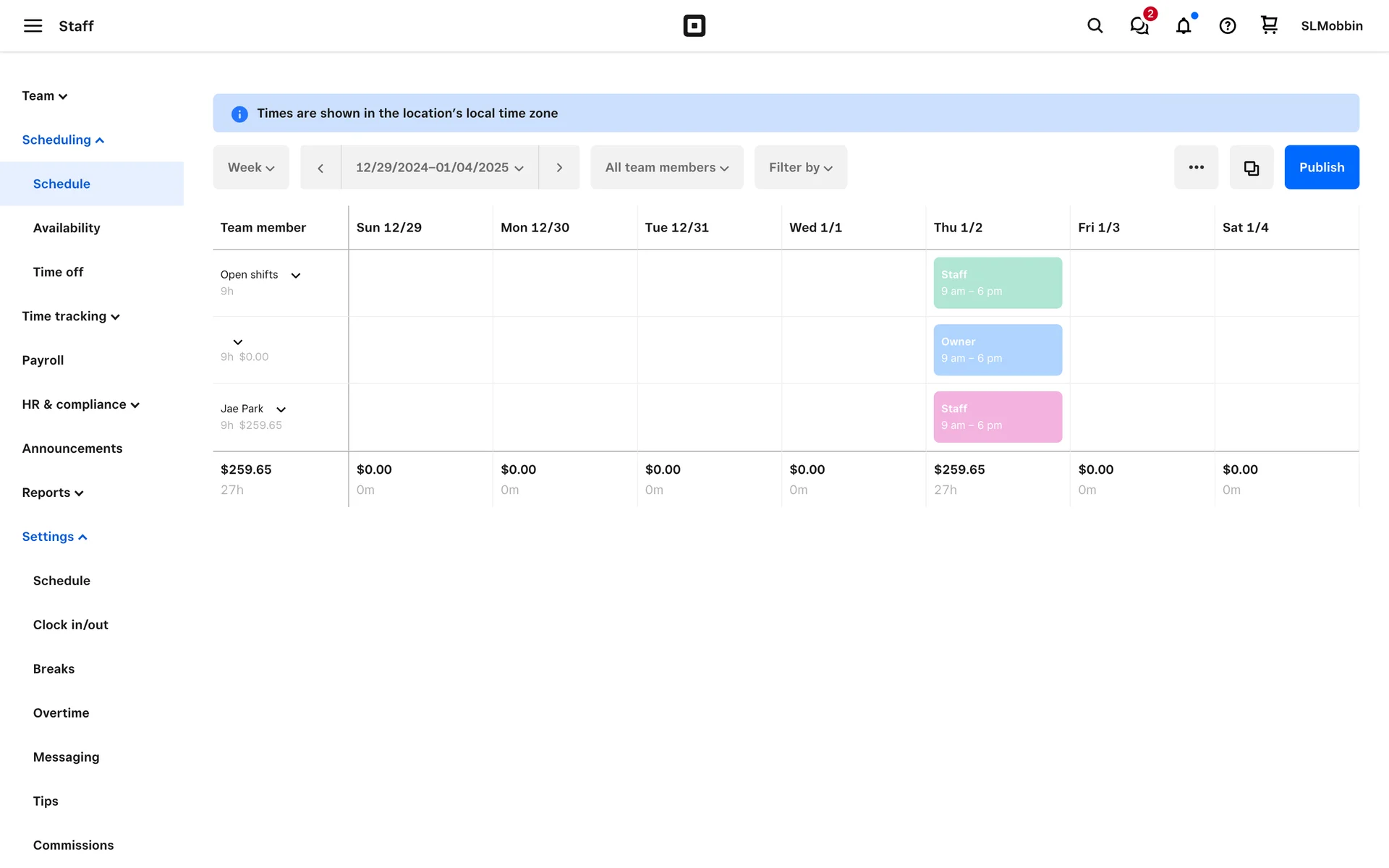Open the messages chat icon

(1139, 26)
